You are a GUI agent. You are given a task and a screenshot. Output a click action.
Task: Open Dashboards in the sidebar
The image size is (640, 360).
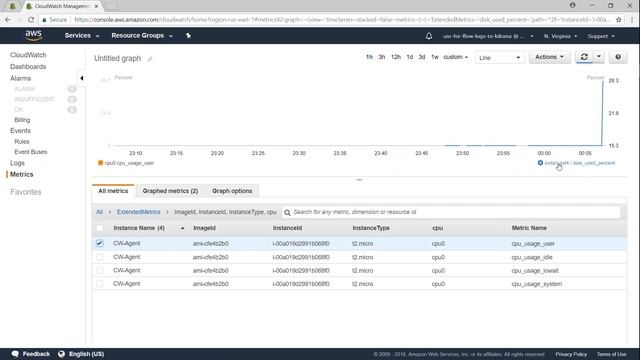tap(28, 67)
